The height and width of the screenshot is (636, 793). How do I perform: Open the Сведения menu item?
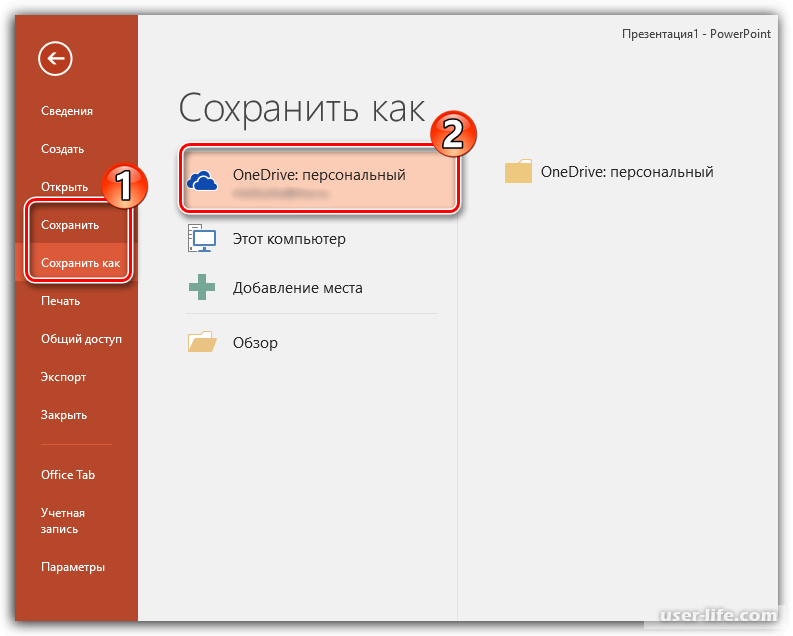click(67, 111)
